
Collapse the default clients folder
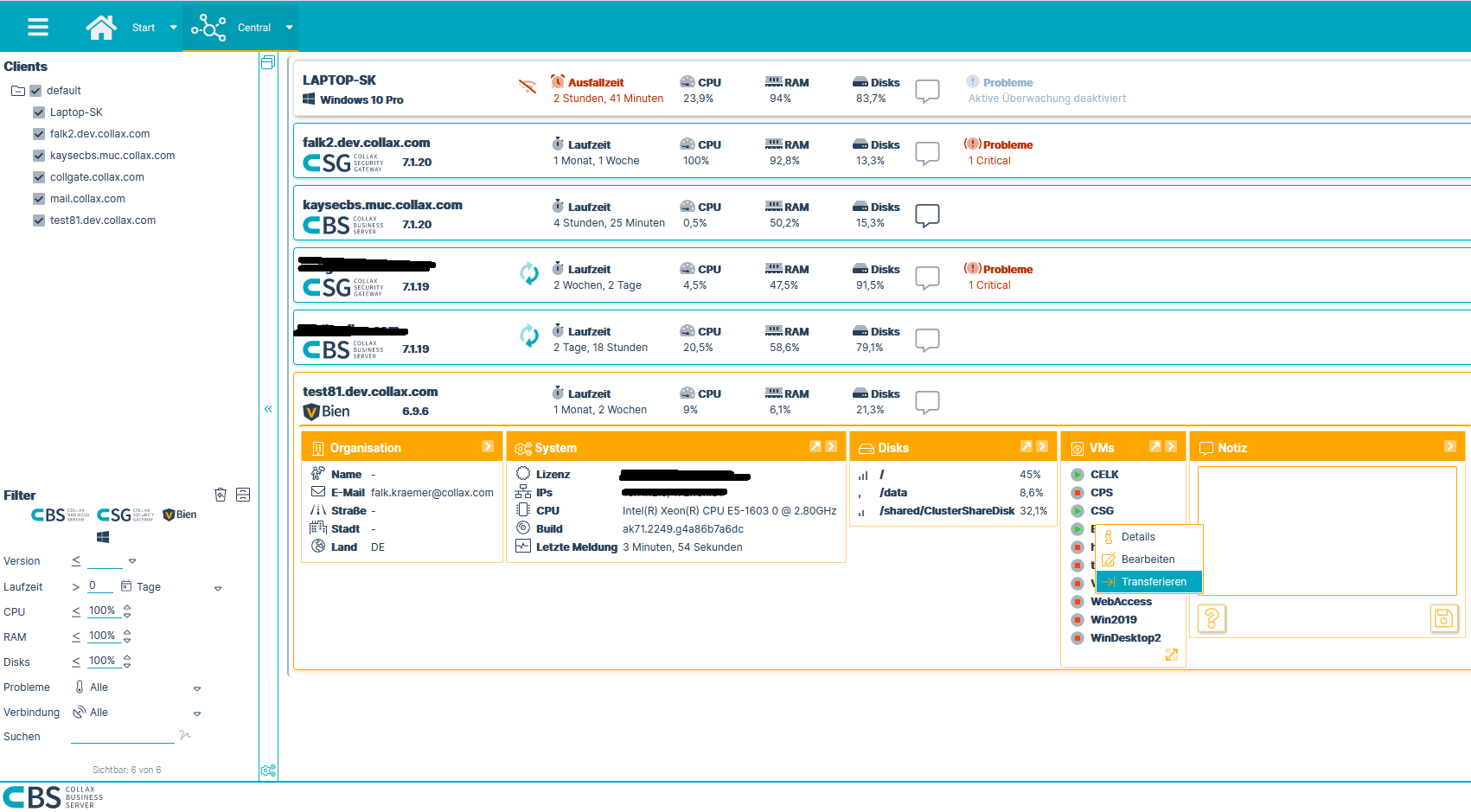click(x=17, y=91)
